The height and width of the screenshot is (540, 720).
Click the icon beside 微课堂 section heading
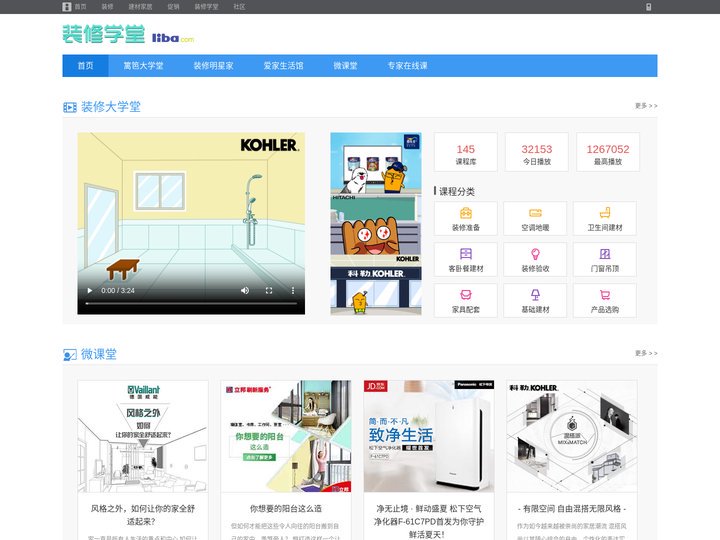click(70, 355)
